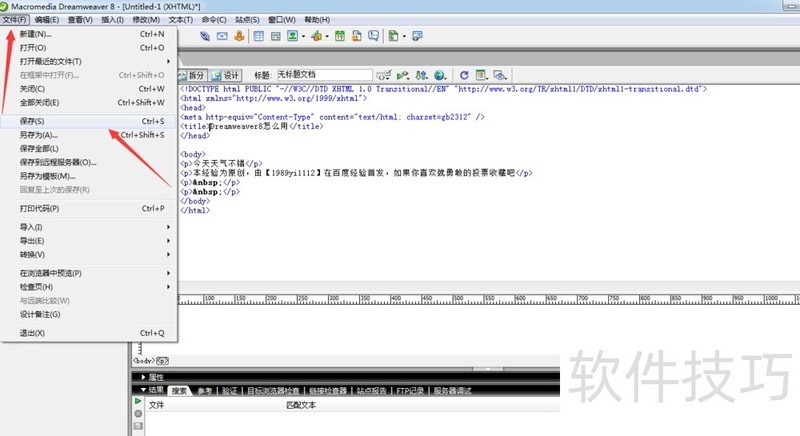Click the Hyperlink insert icon
Image resolution: width=800 pixels, height=436 pixels.
click(205, 36)
